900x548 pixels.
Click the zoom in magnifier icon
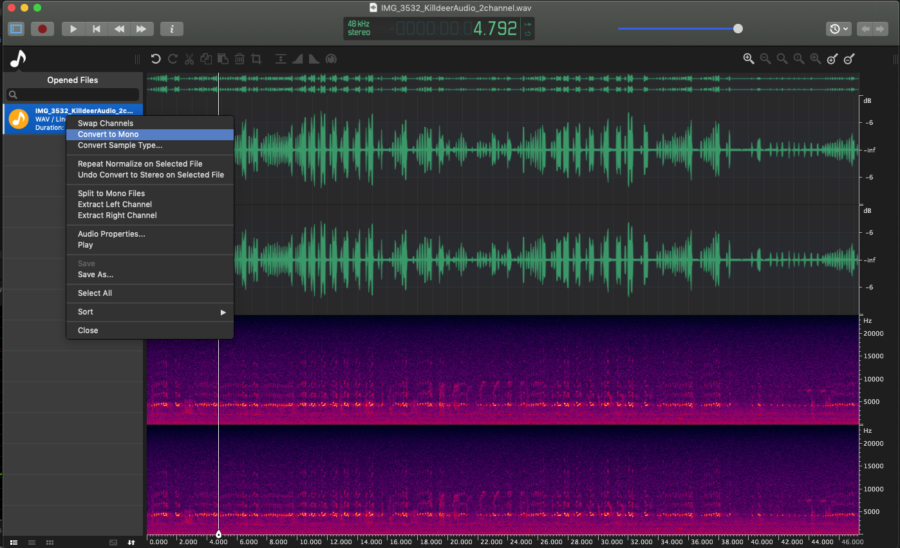[748, 59]
